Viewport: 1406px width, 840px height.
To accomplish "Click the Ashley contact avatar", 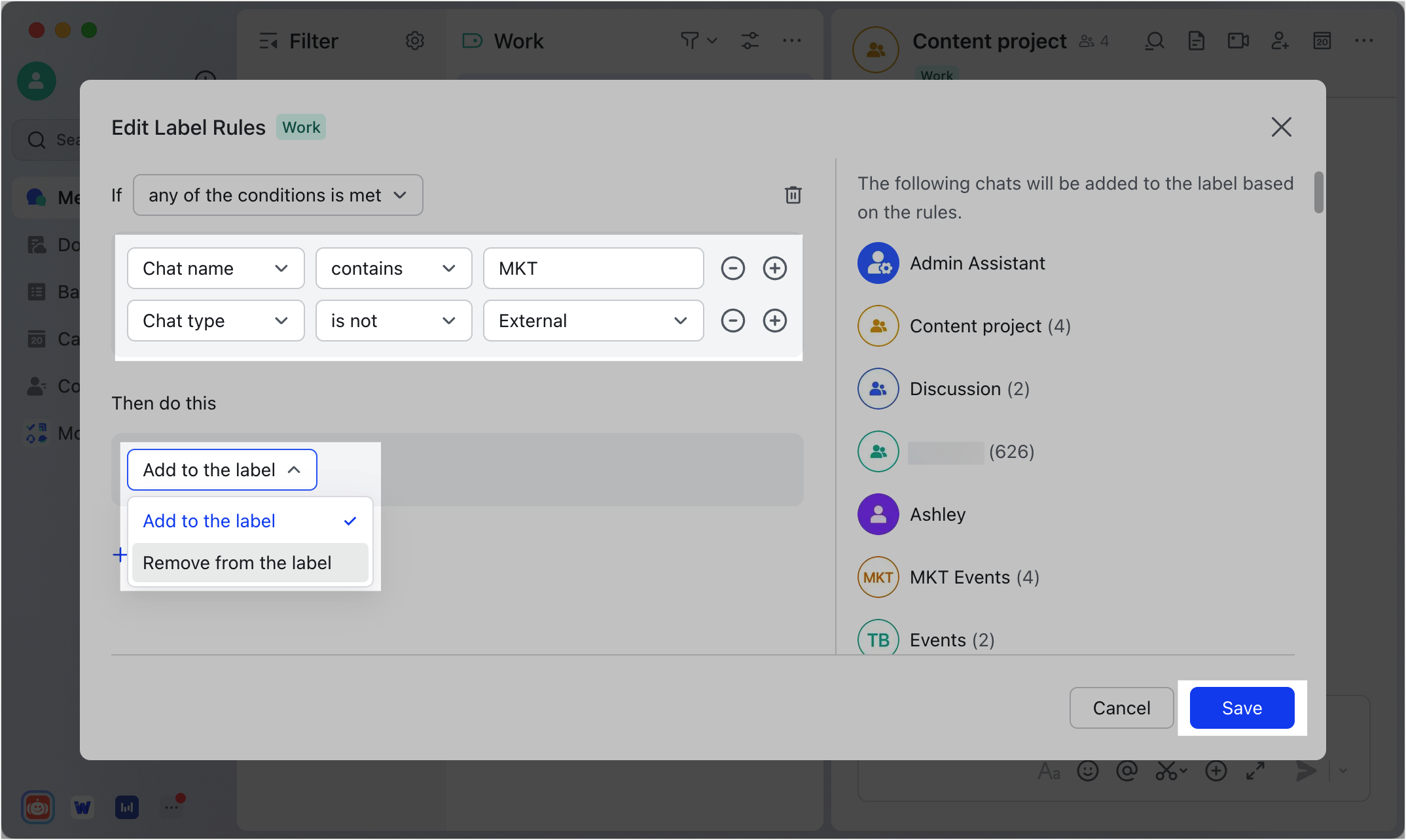I will (x=878, y=514).
